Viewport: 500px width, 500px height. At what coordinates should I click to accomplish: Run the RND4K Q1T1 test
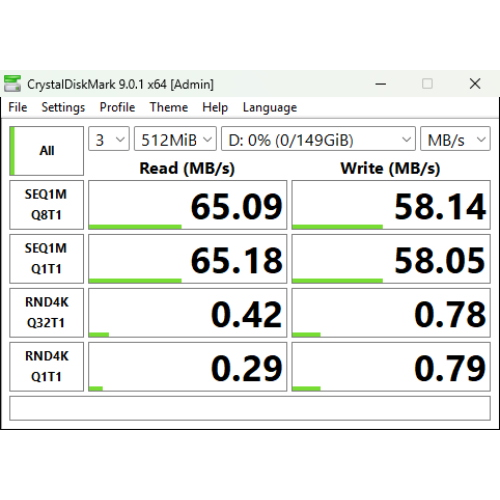46,367
